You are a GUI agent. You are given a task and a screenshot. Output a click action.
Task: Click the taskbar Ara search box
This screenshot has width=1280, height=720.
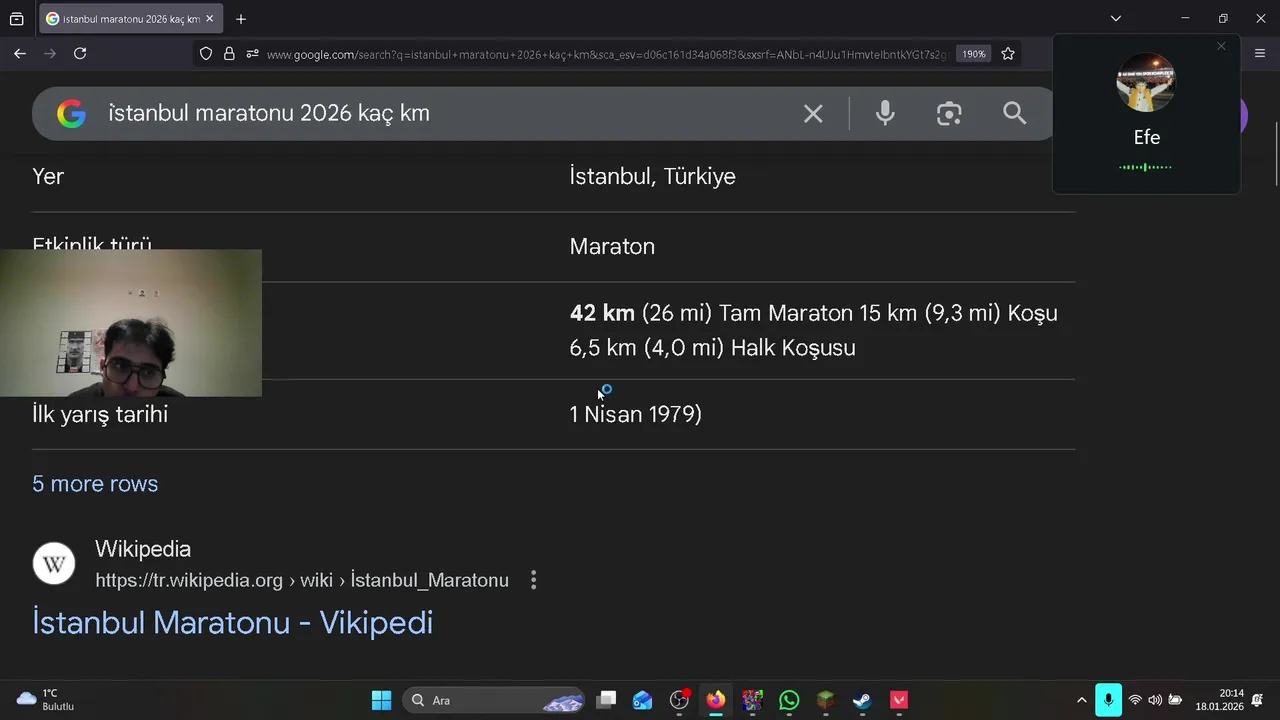(x=494, y=700)
